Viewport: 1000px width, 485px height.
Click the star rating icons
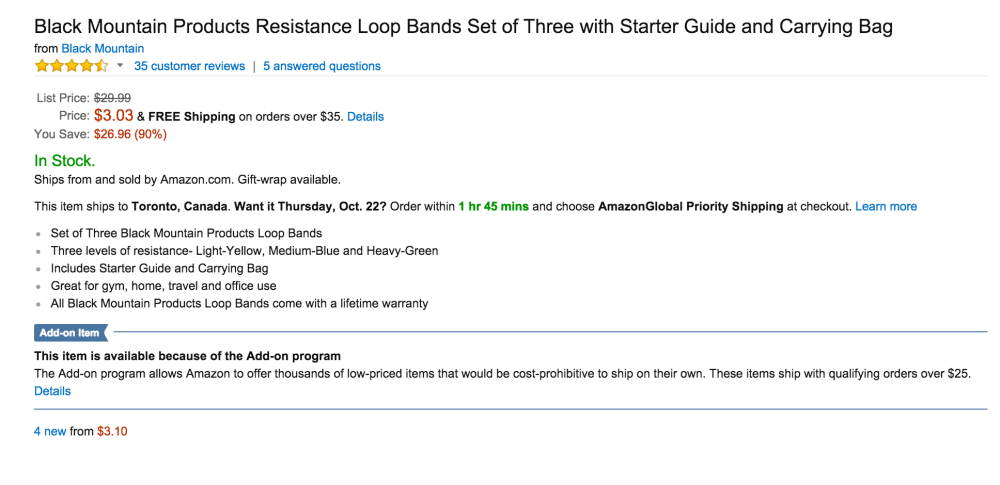click(71, 66)
